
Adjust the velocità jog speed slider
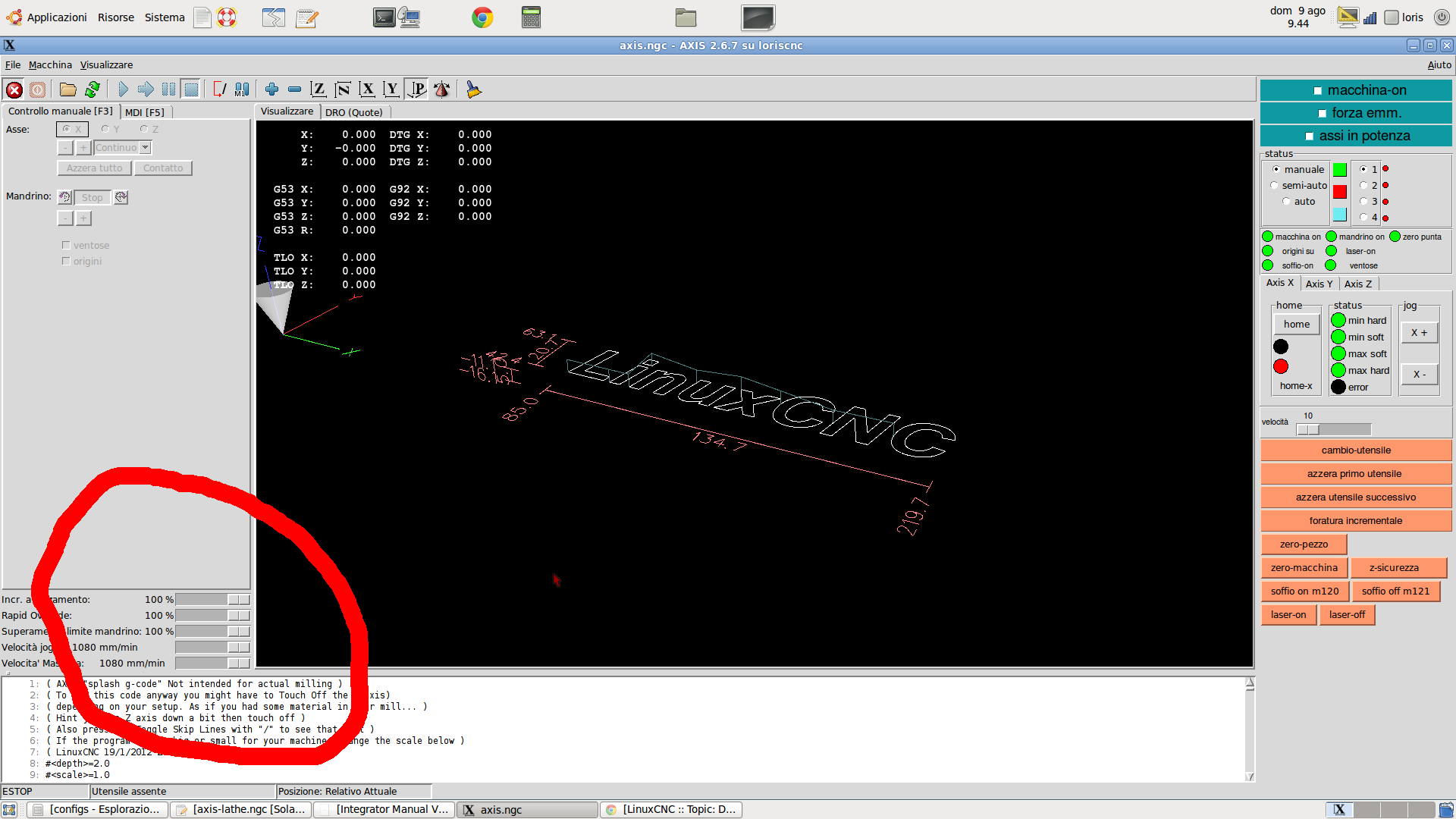1308,429
